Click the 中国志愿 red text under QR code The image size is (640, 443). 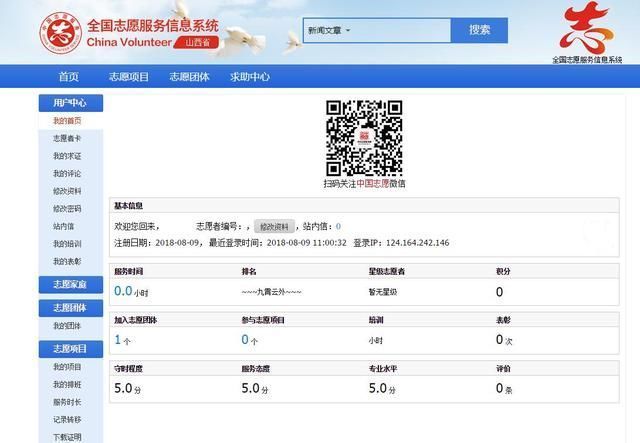(373, 184)
